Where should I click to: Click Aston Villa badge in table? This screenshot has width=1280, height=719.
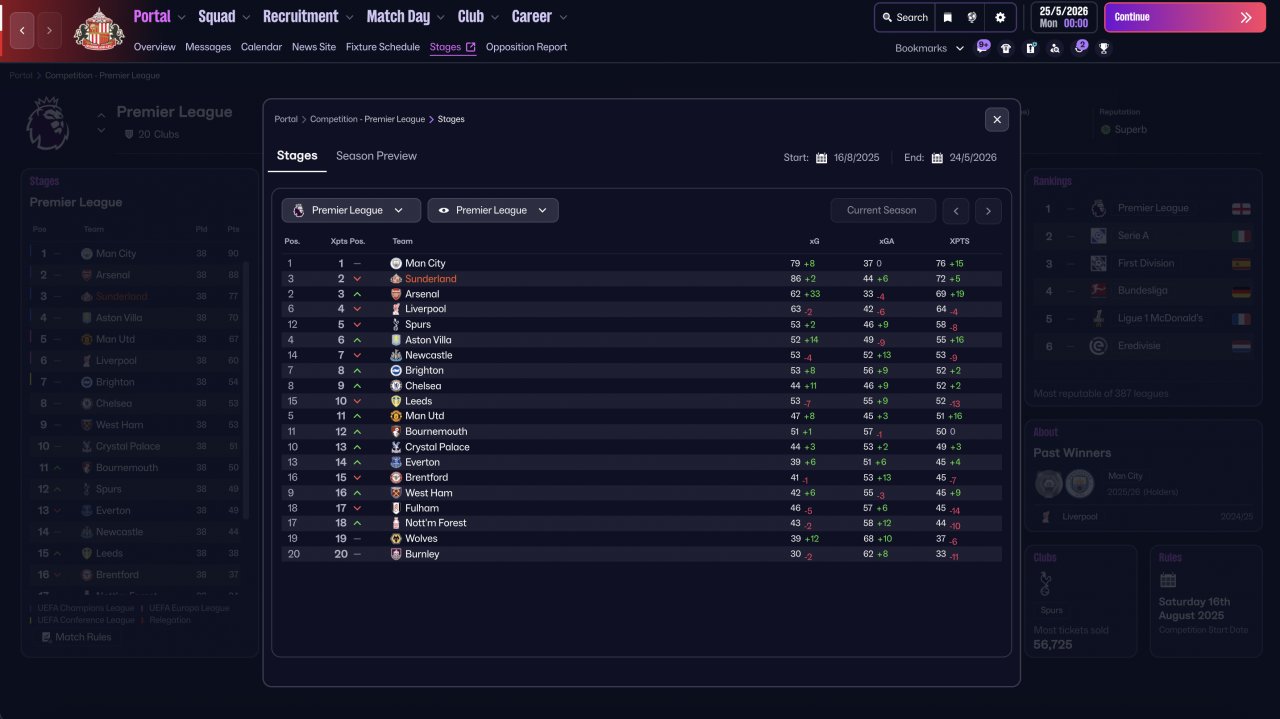396,340
